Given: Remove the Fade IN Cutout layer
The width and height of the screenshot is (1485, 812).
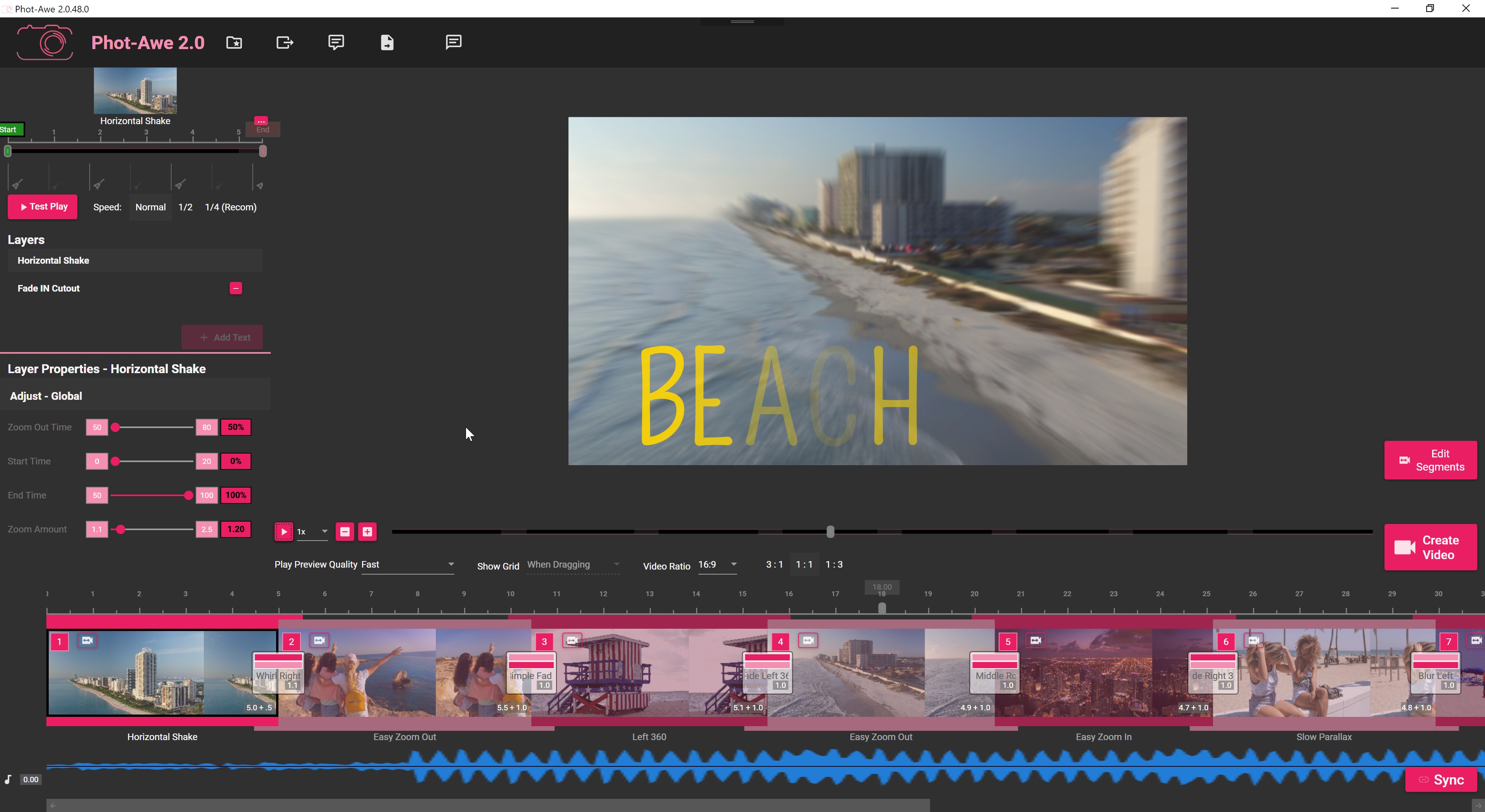Looking at the screenshot, I should click(x=236, y=288).
